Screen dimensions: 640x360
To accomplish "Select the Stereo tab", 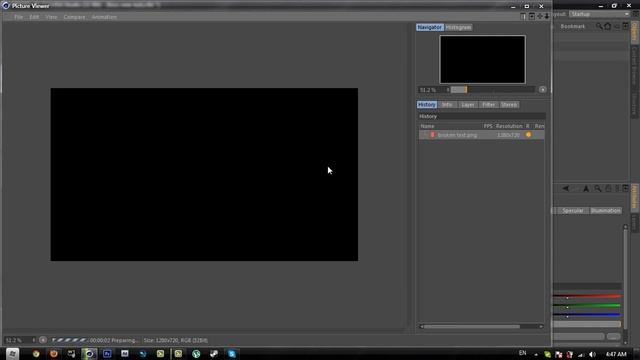I will [x=509, y=105].
